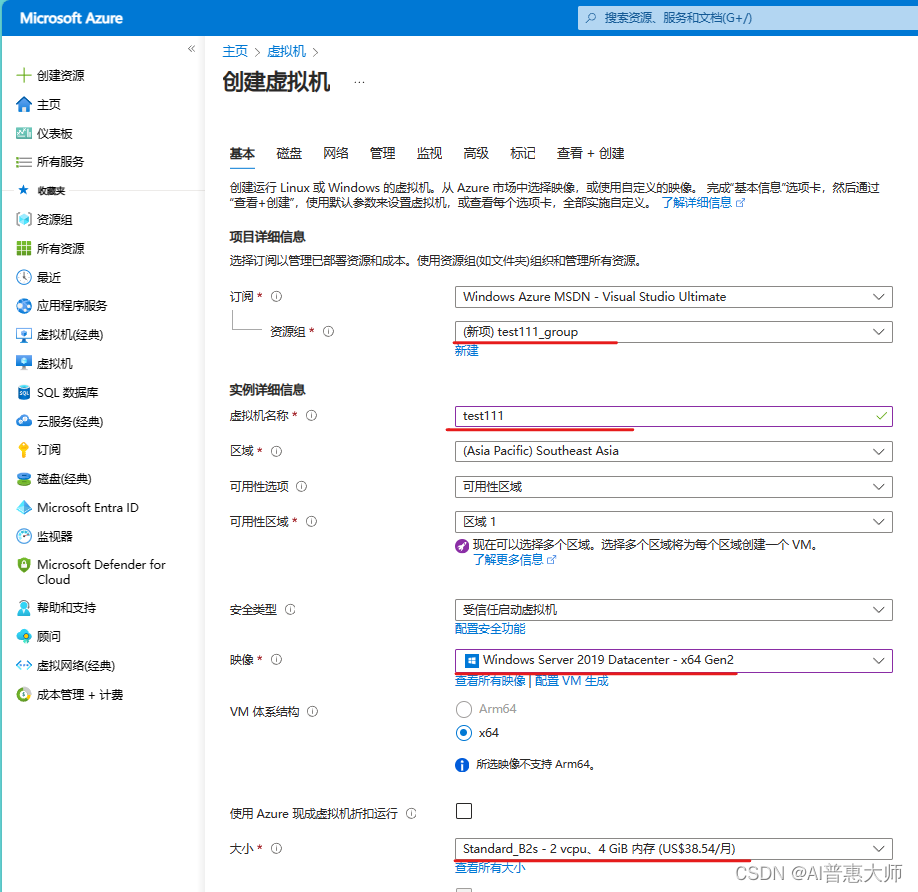Click the 查看所有大小 link
The height and width of the screenshot is (892, 918).
click(490, 868)
